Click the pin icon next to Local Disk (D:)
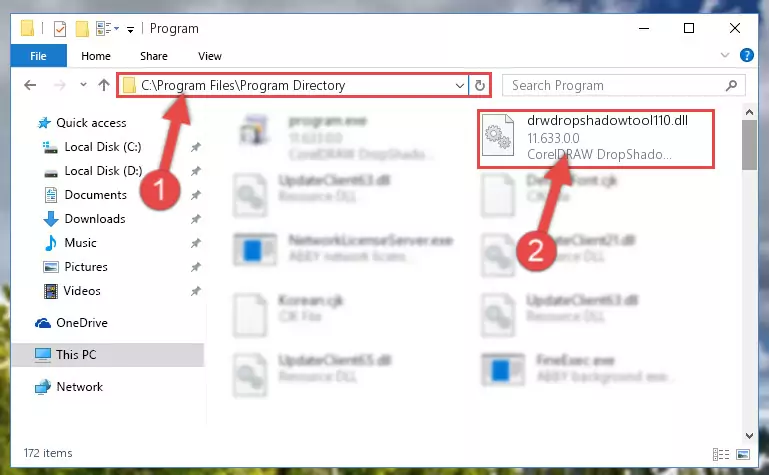 click(195, 171)
